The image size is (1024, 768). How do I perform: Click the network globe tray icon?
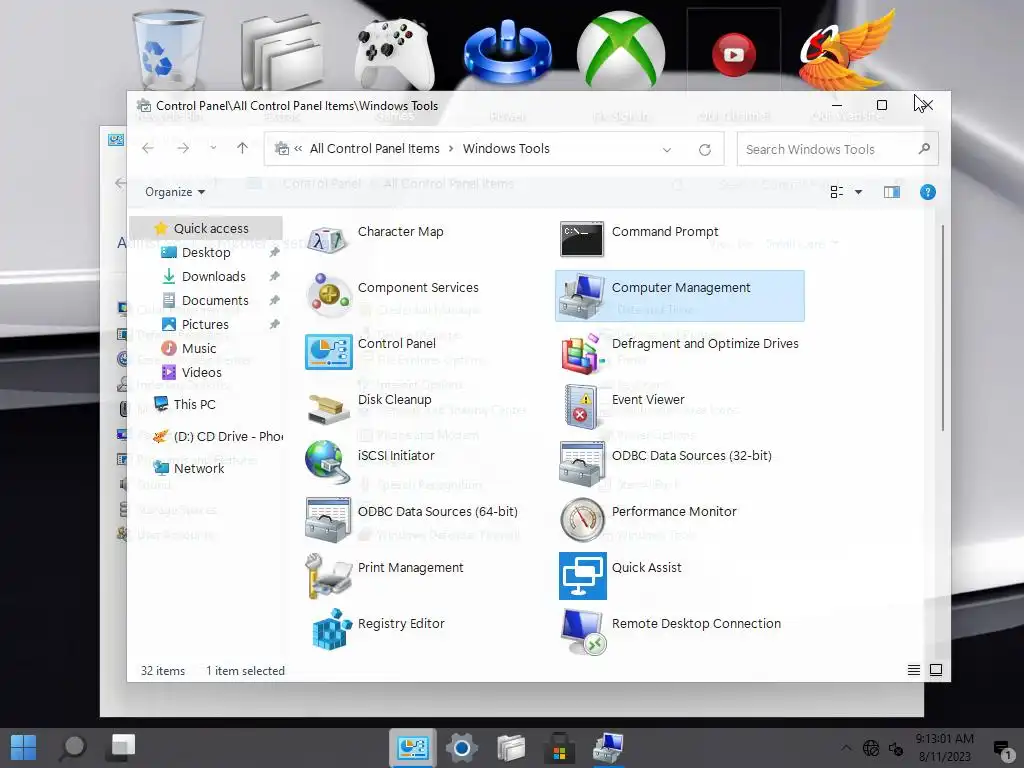(871, 748)
